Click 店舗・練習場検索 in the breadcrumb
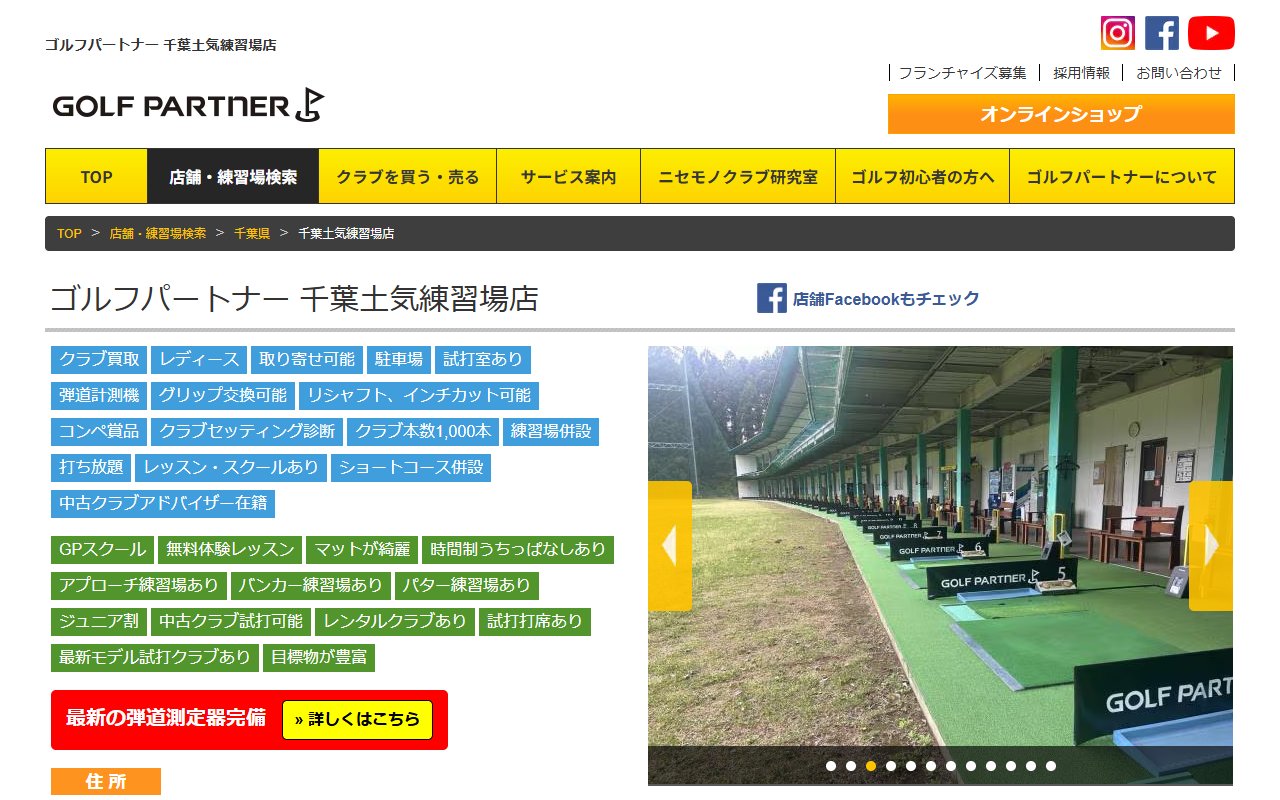The width and height of the screenshot is (1280, 800). (x=158, y=233)
